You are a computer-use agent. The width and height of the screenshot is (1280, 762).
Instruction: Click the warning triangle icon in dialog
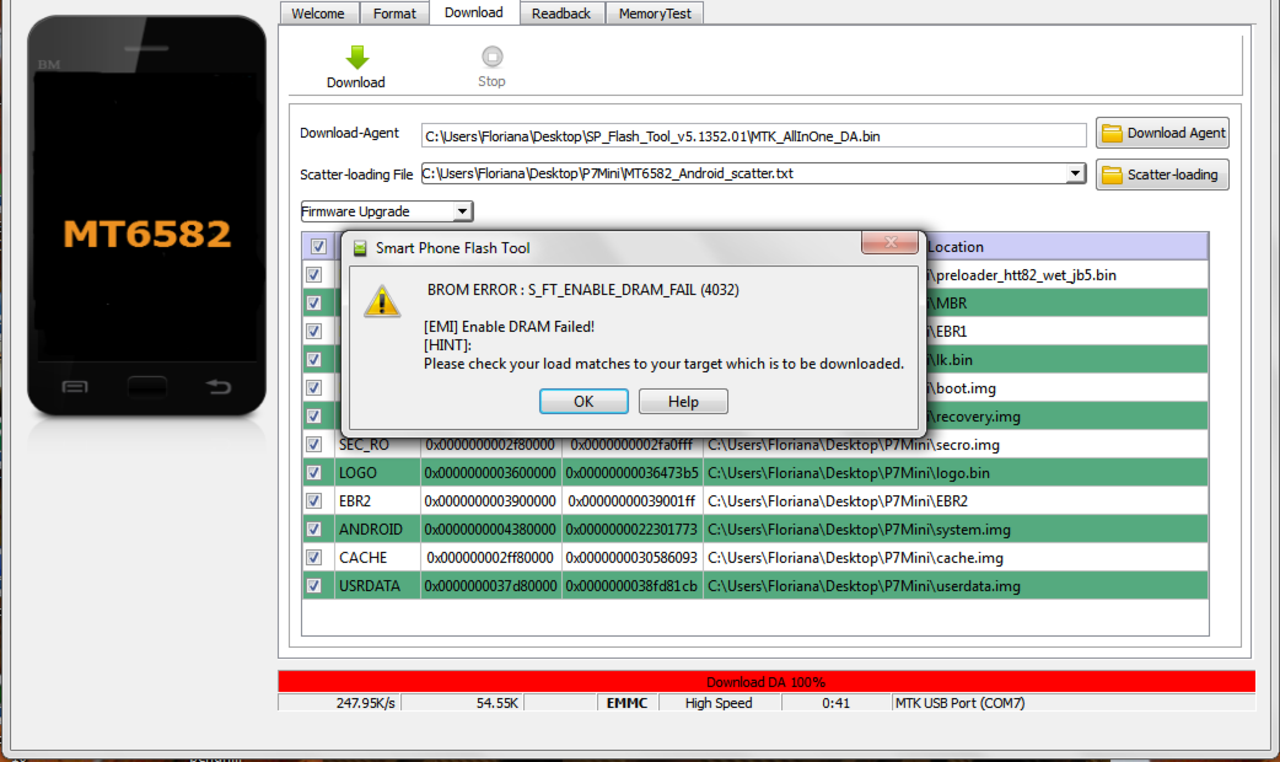pyautogui.click(x=382, y=301)
